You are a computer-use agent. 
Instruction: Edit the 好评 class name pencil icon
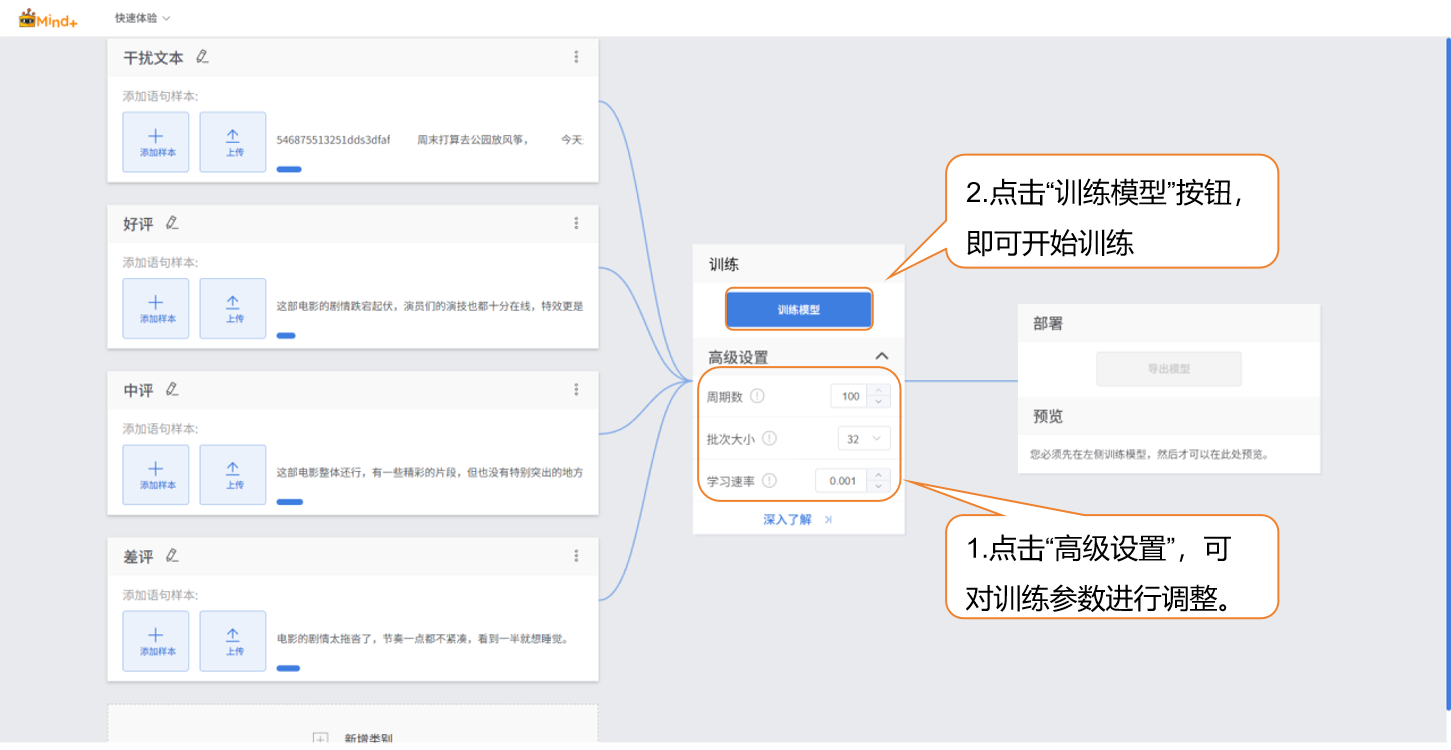pos(172,223)
